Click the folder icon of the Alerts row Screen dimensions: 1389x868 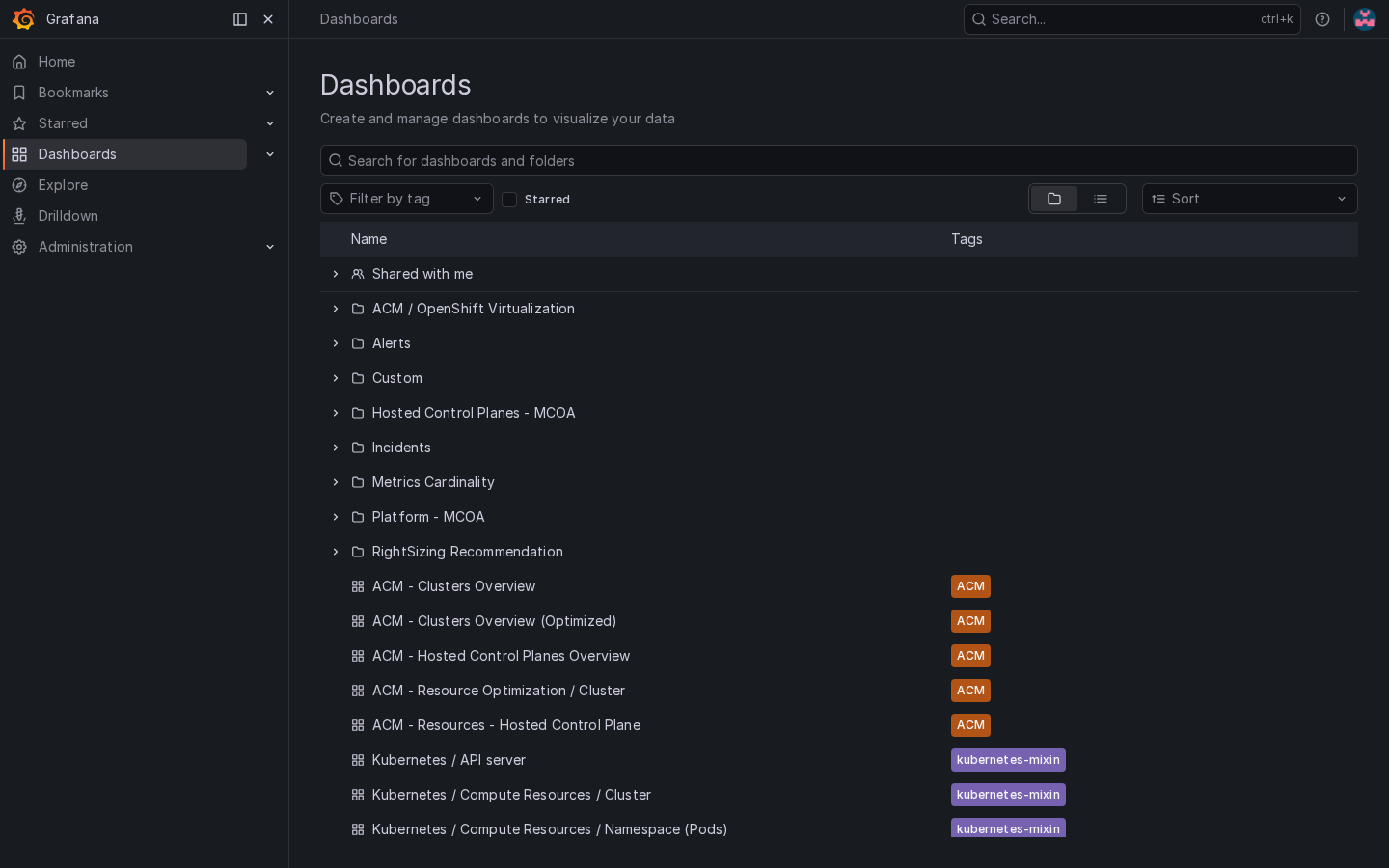point(358,343)
